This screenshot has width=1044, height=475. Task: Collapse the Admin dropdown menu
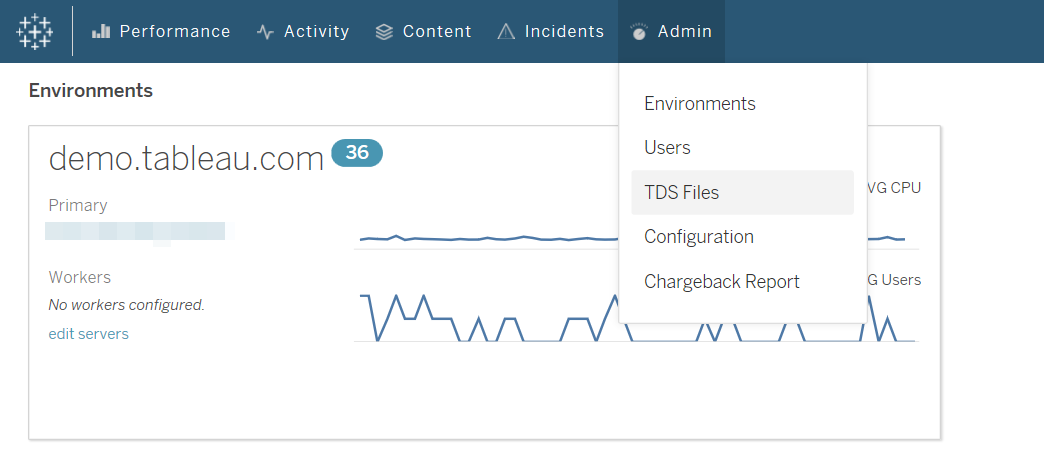[x=671, y=31]
